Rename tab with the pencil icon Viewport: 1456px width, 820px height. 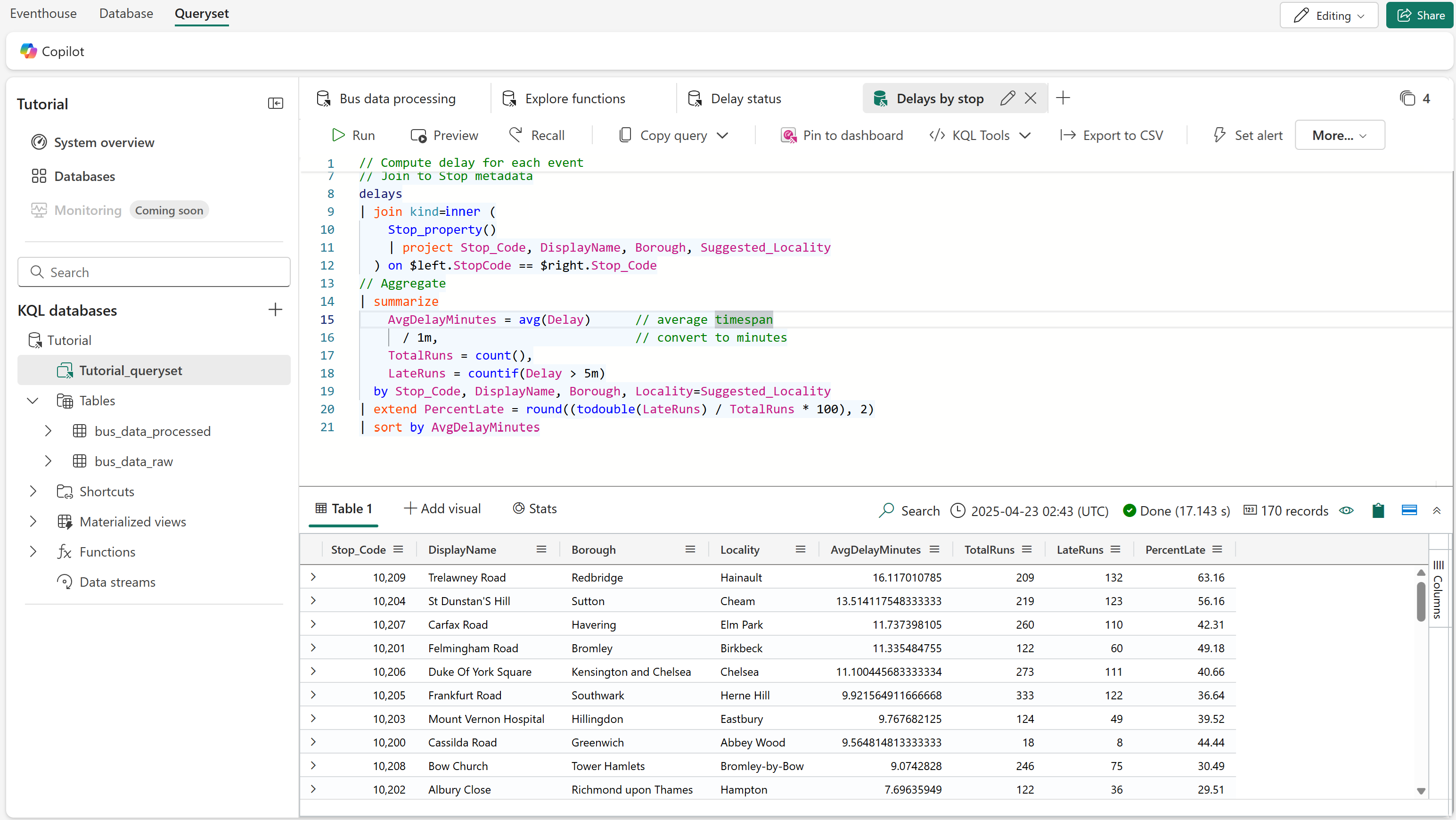pos(1006,98)
